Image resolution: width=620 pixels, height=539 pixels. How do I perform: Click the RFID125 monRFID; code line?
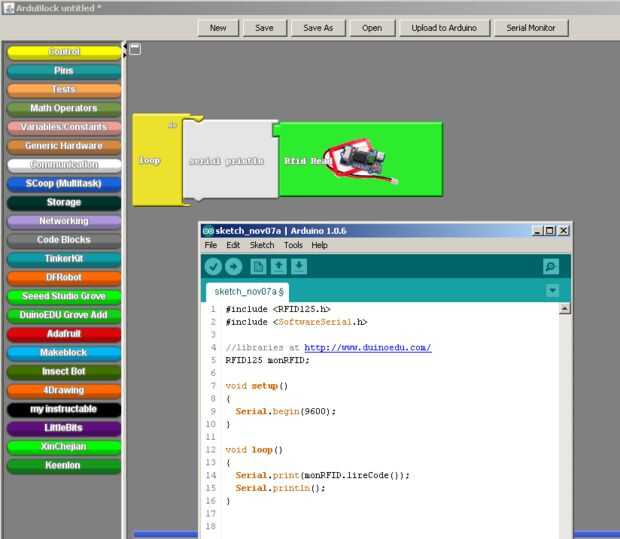(267, 360)
